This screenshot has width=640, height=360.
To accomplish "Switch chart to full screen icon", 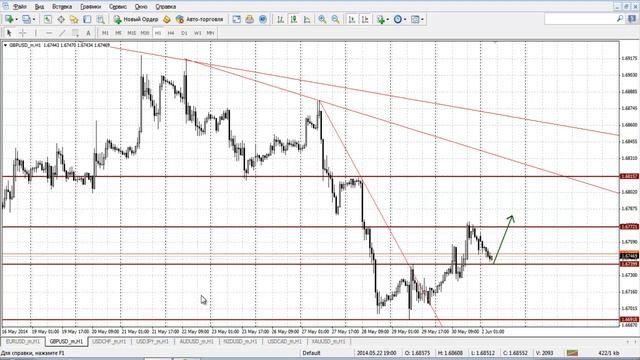I will tap(236, 19).
